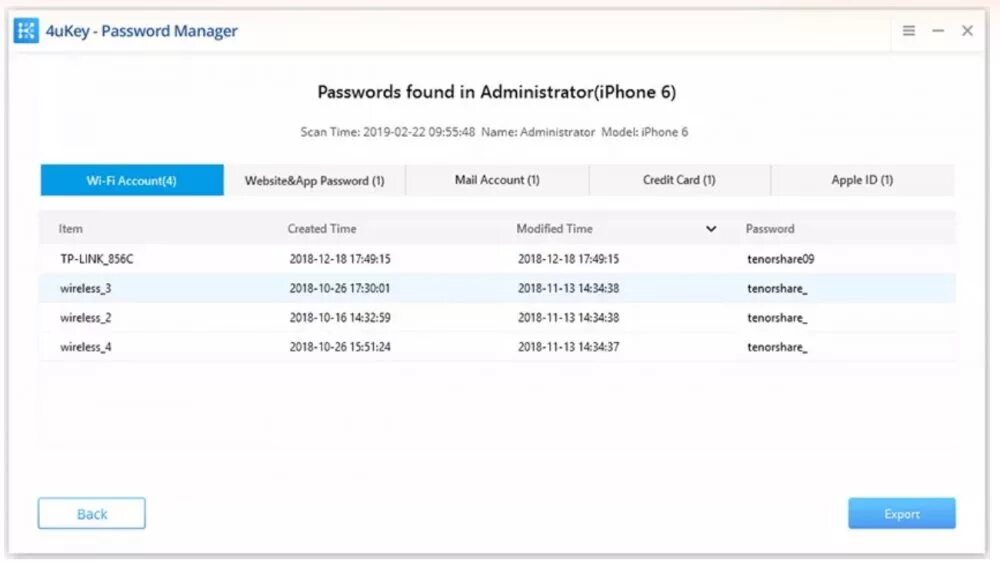
Task: Switch to Mail Account tab
Action: (x=497, y=180)
